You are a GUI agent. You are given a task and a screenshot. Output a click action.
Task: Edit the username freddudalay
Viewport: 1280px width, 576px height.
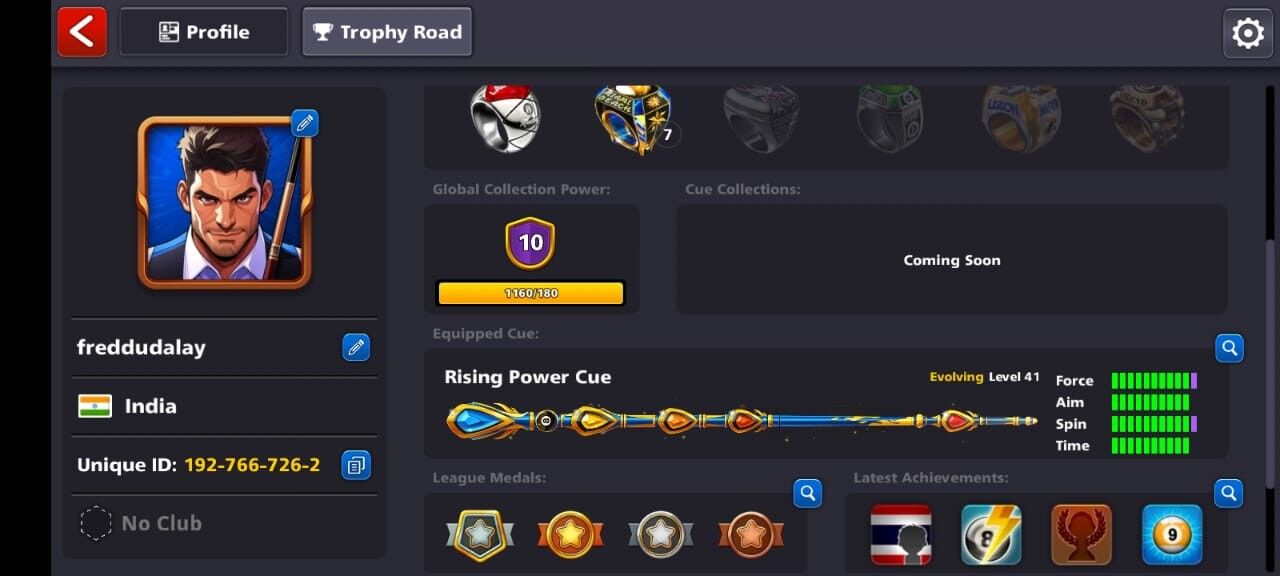356,347
